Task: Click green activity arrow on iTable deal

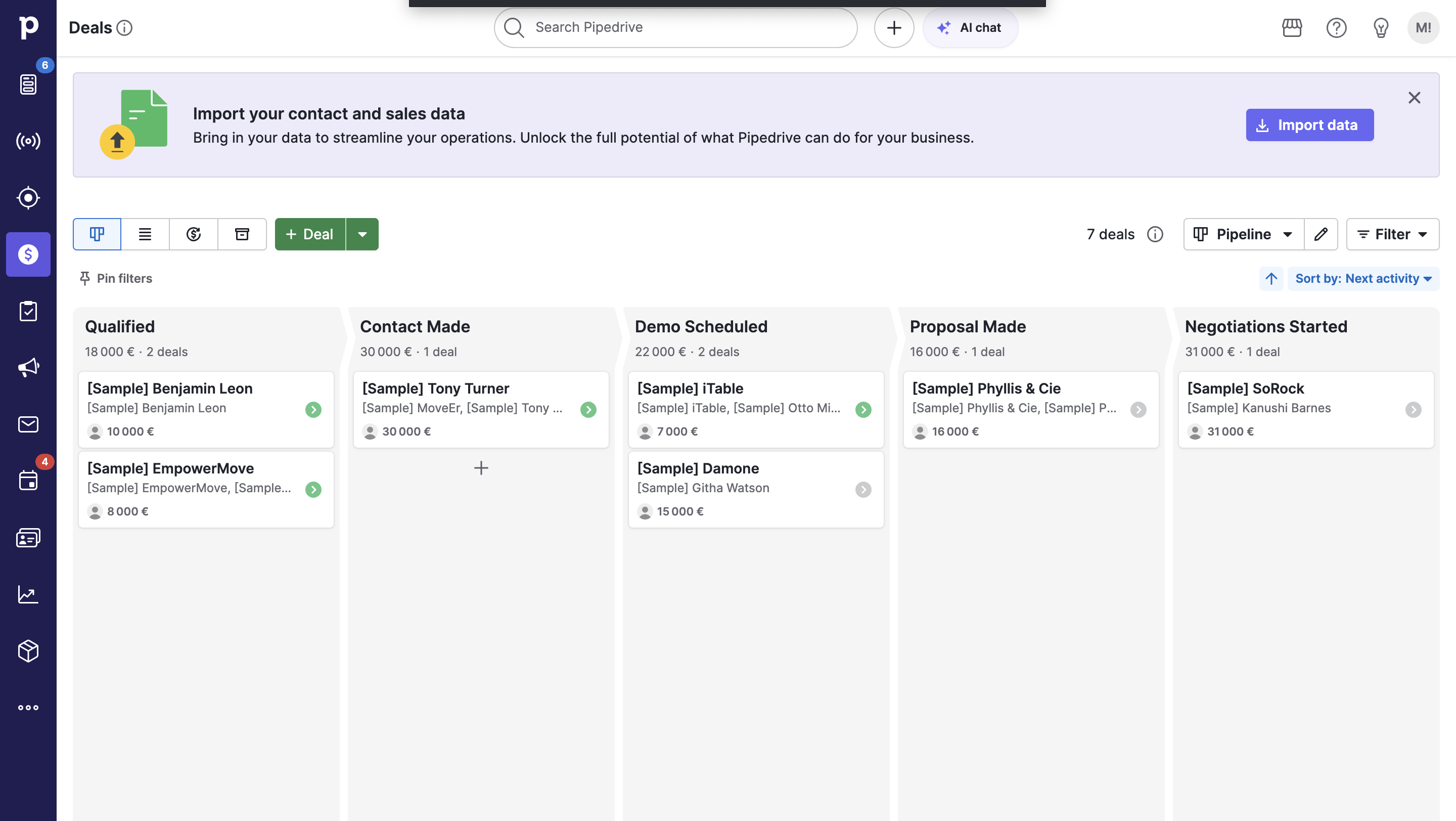Action: 863,409
